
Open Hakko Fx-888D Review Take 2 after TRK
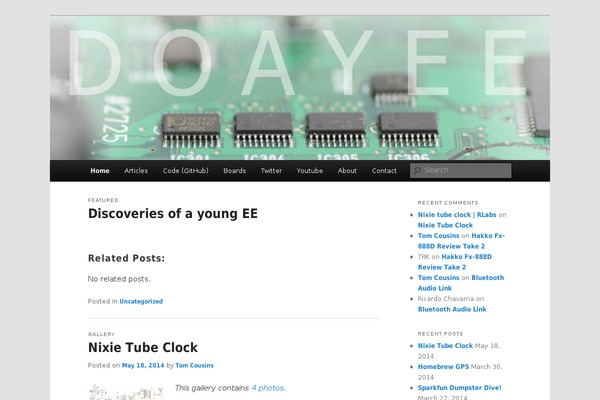pyautogui.click(x=455, y=262)
